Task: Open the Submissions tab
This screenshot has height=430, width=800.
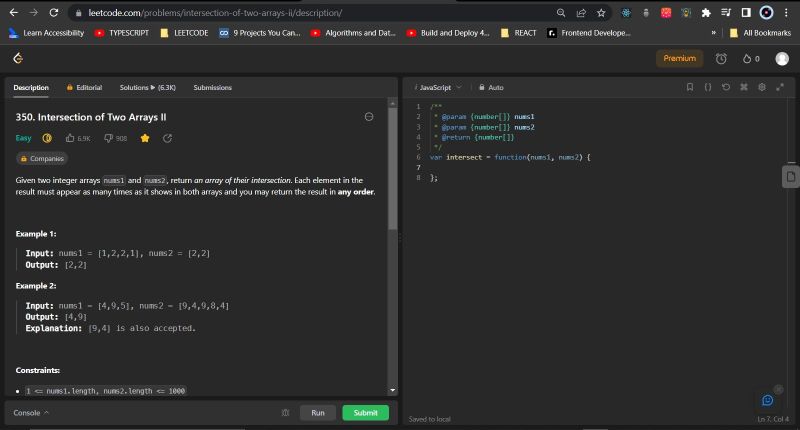Action: [212, 88]
